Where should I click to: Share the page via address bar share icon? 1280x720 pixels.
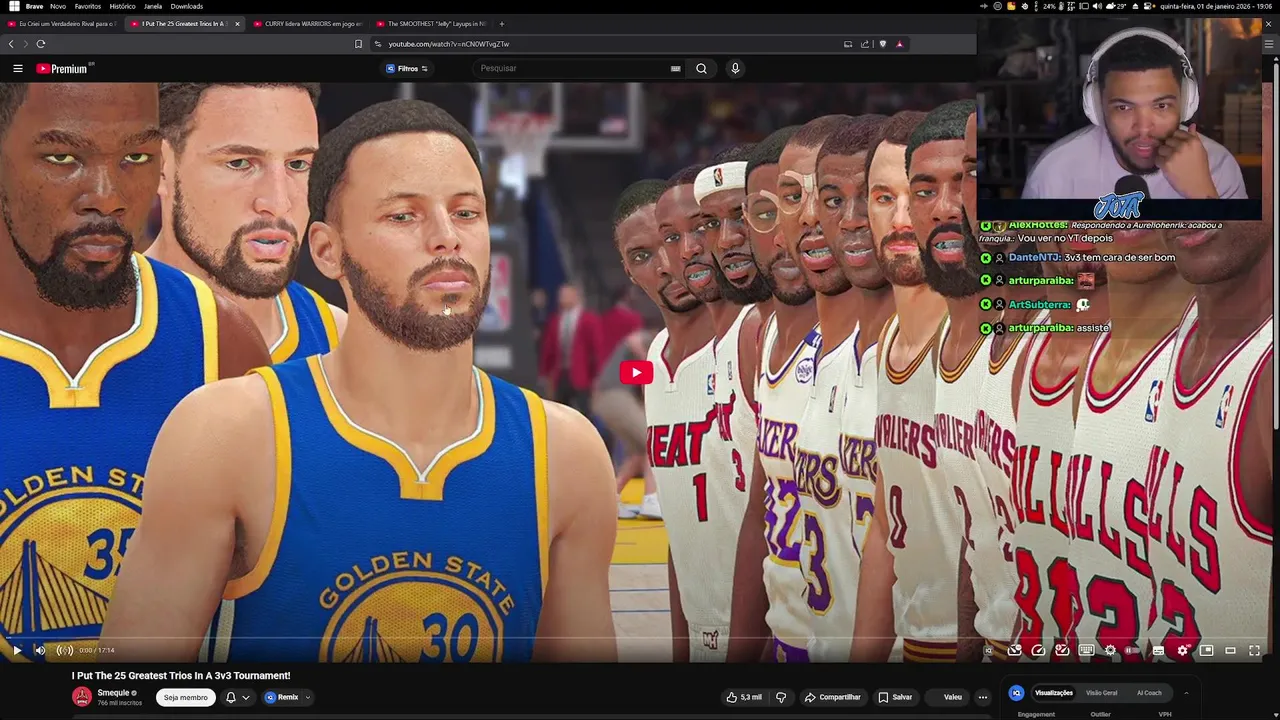pyautogui.click(x=865, y=44)
